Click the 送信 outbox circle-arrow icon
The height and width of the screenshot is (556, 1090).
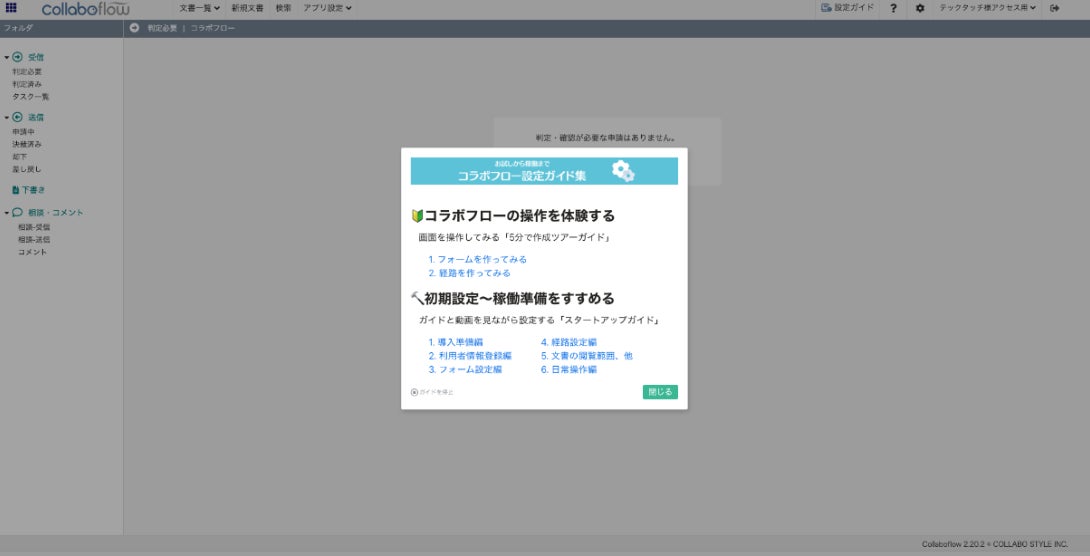click(x=17, y=117)
